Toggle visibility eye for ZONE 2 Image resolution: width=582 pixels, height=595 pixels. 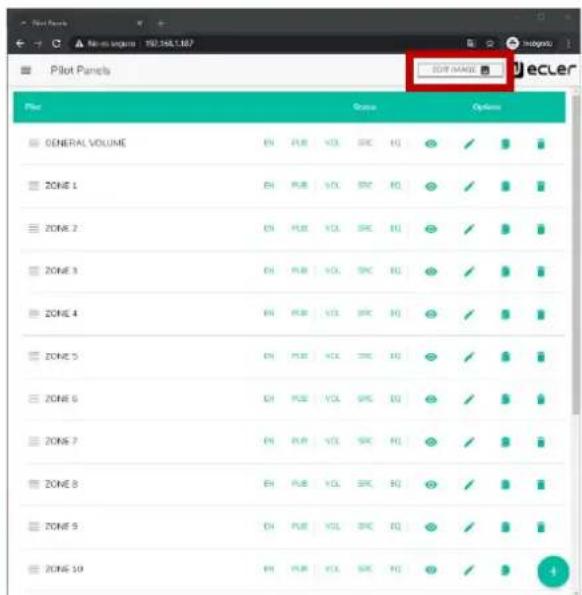pos(431,229)
